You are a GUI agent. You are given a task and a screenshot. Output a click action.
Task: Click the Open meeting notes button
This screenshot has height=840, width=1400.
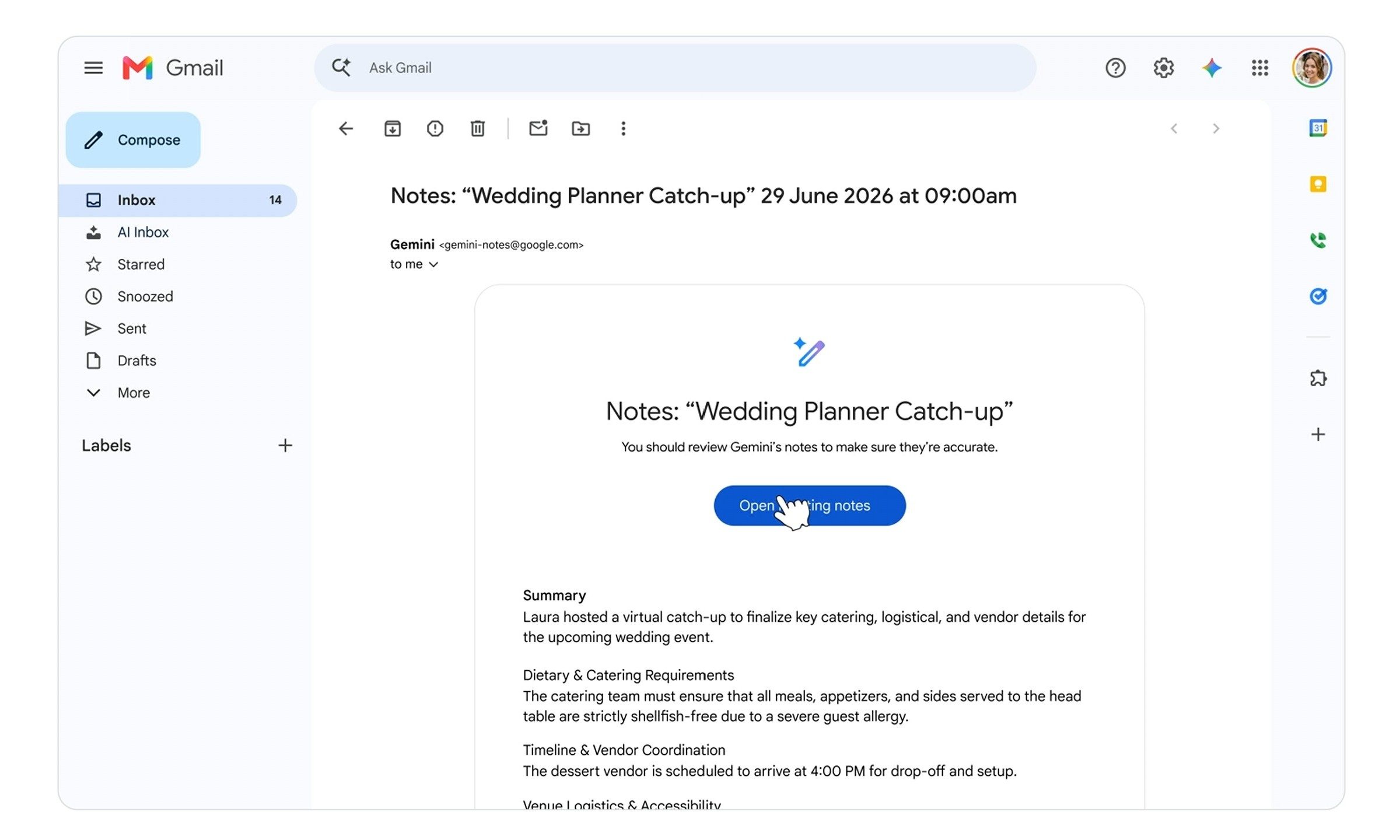point(810,505)
